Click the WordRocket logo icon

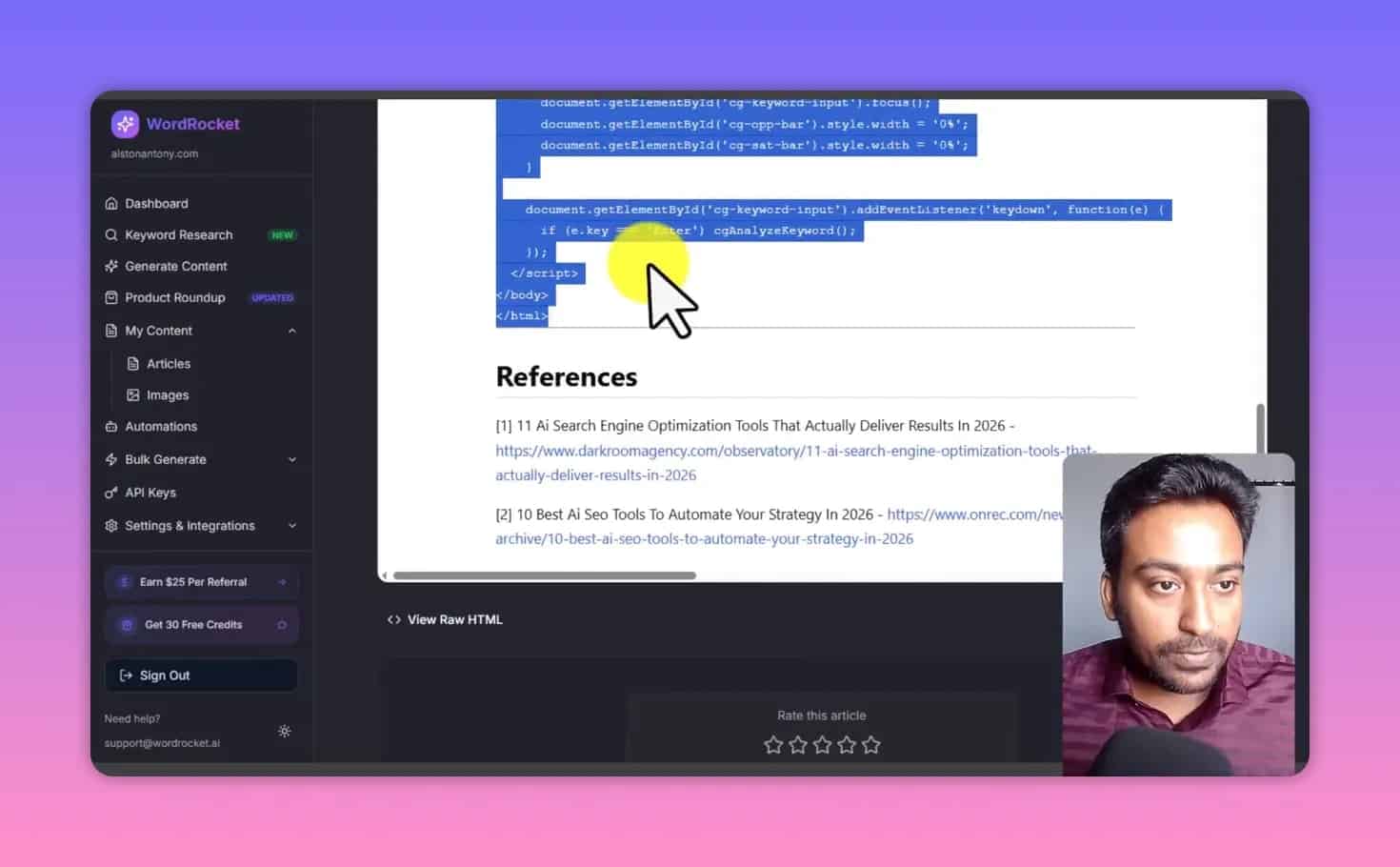pyautogui.click(x=124, y=124)
